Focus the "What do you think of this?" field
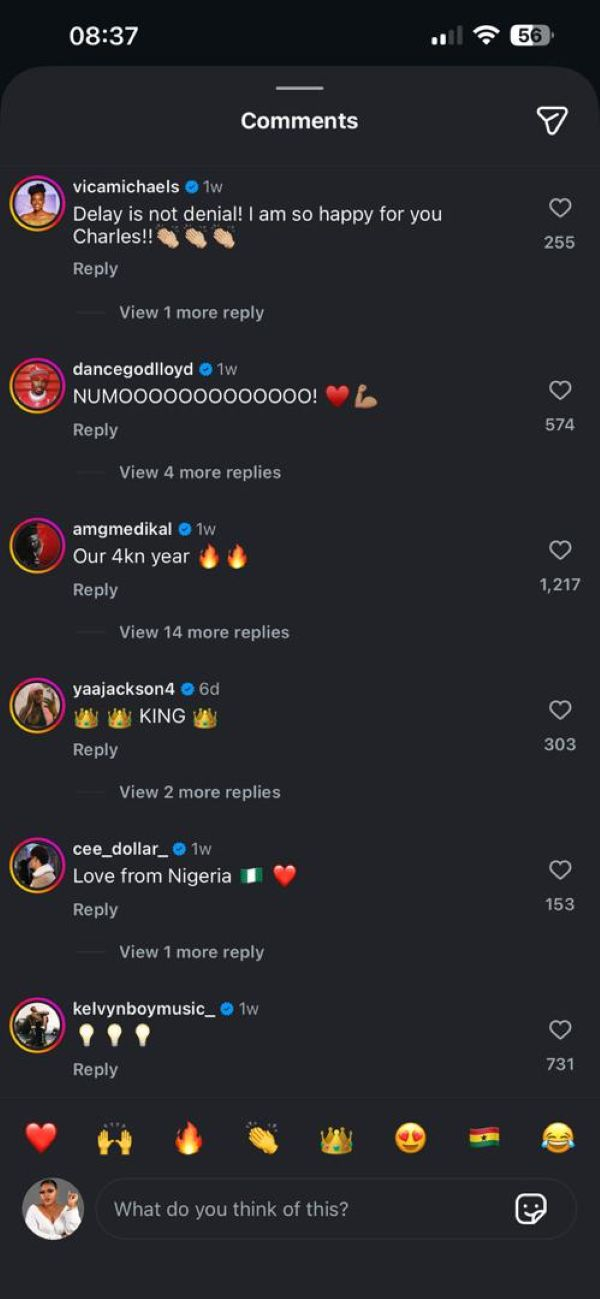The width and height of the screenshot is (600, 1299). (x=300, y=1209)
